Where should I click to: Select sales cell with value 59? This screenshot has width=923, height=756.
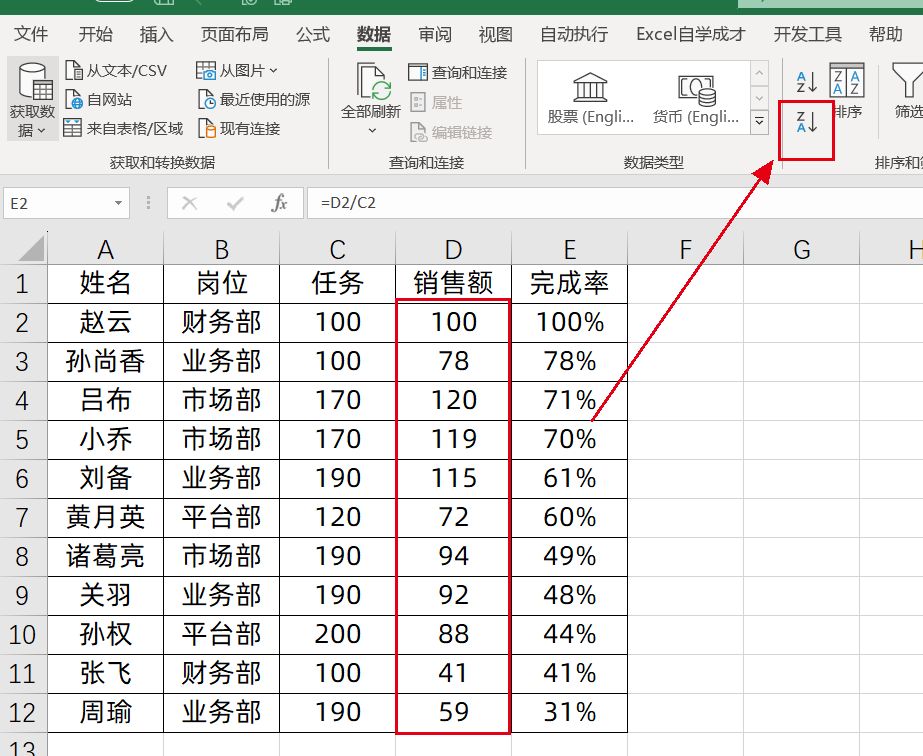(x=453, y=712)
